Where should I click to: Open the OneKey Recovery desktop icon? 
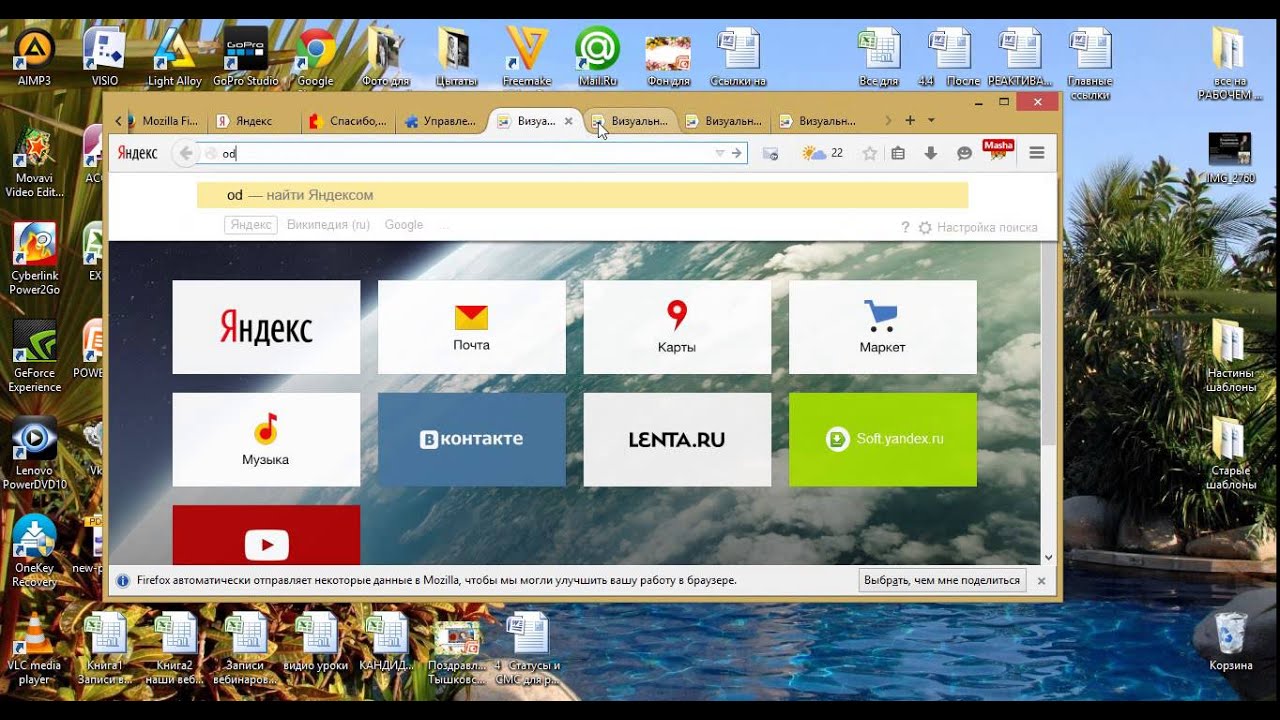(35, 552)
